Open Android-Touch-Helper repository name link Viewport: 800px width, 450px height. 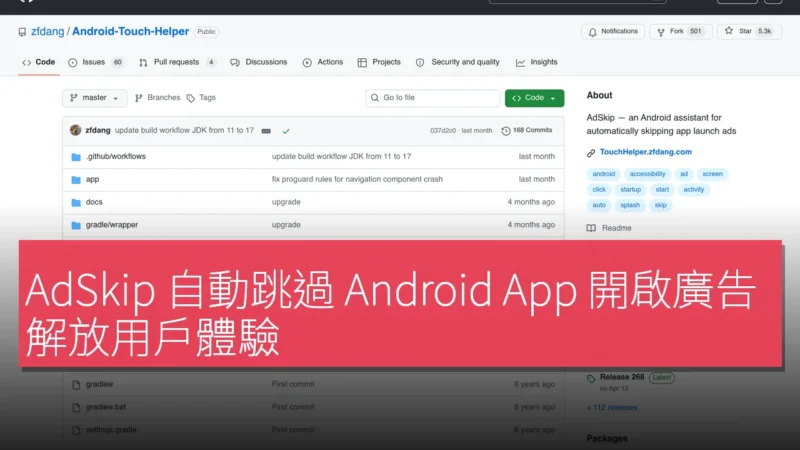pyautogui.click(x=131, y=32)
